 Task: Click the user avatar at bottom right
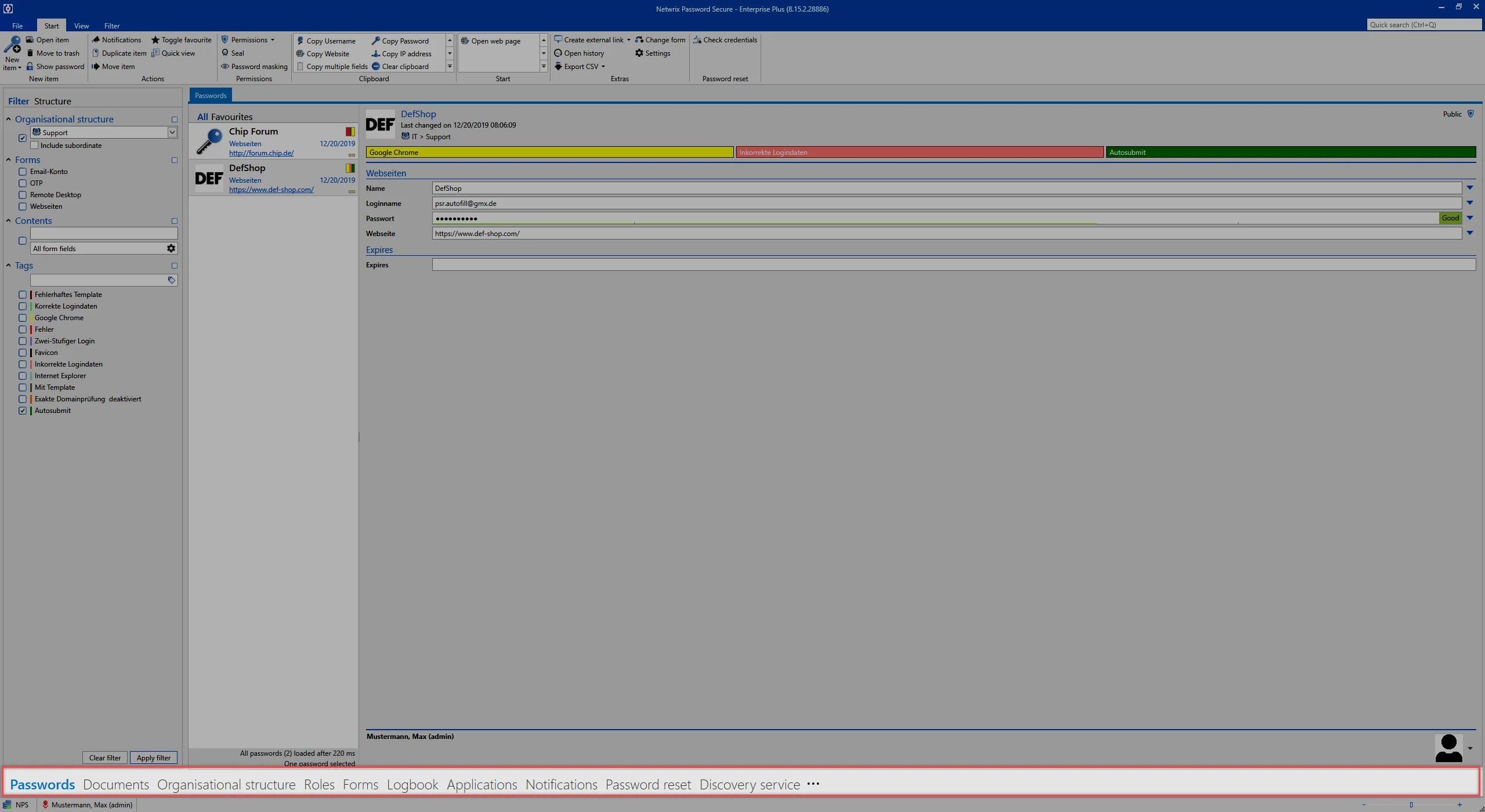pyautogui.click(x=1448, y=748)
